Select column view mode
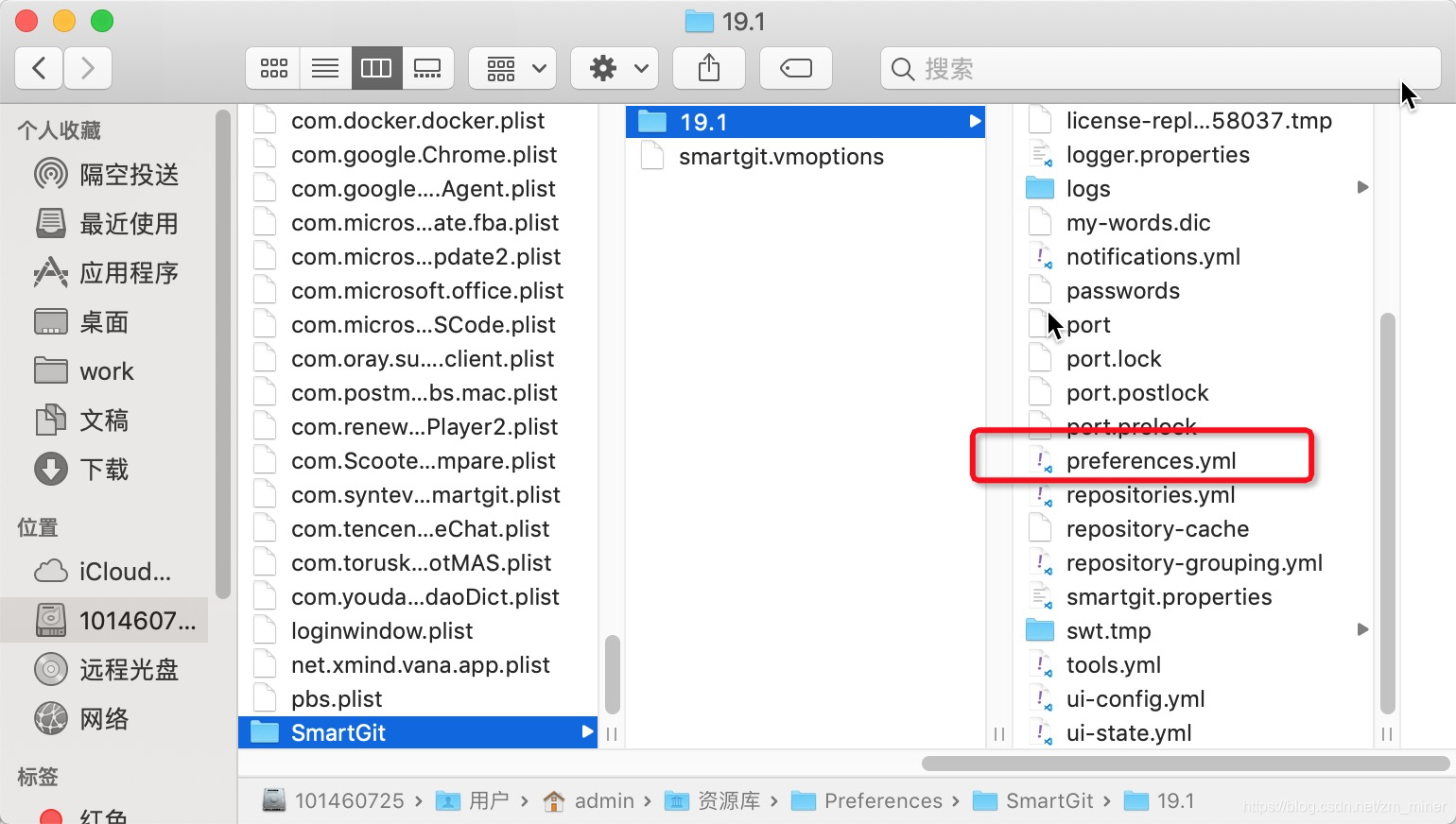This screenshot has width=1456, height=824. point(376,68)
